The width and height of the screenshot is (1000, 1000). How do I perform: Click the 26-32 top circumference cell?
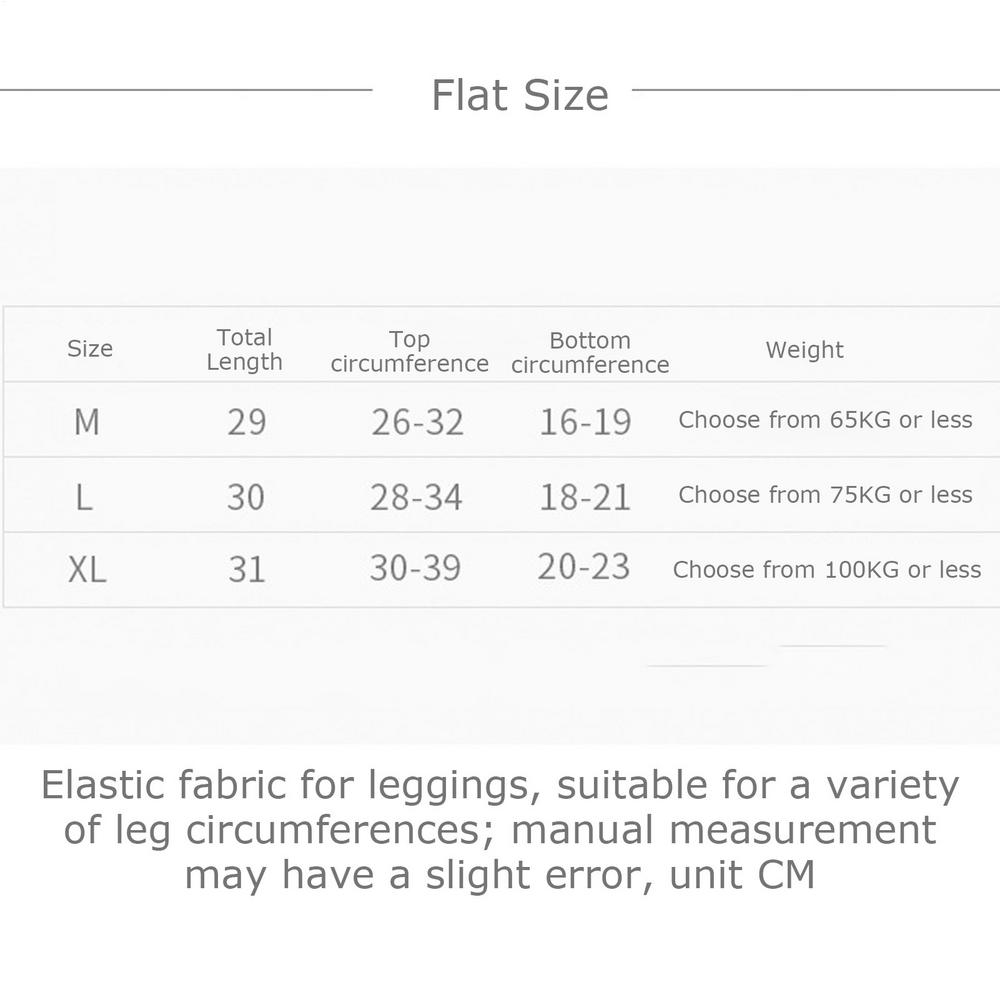click(417, 422)
